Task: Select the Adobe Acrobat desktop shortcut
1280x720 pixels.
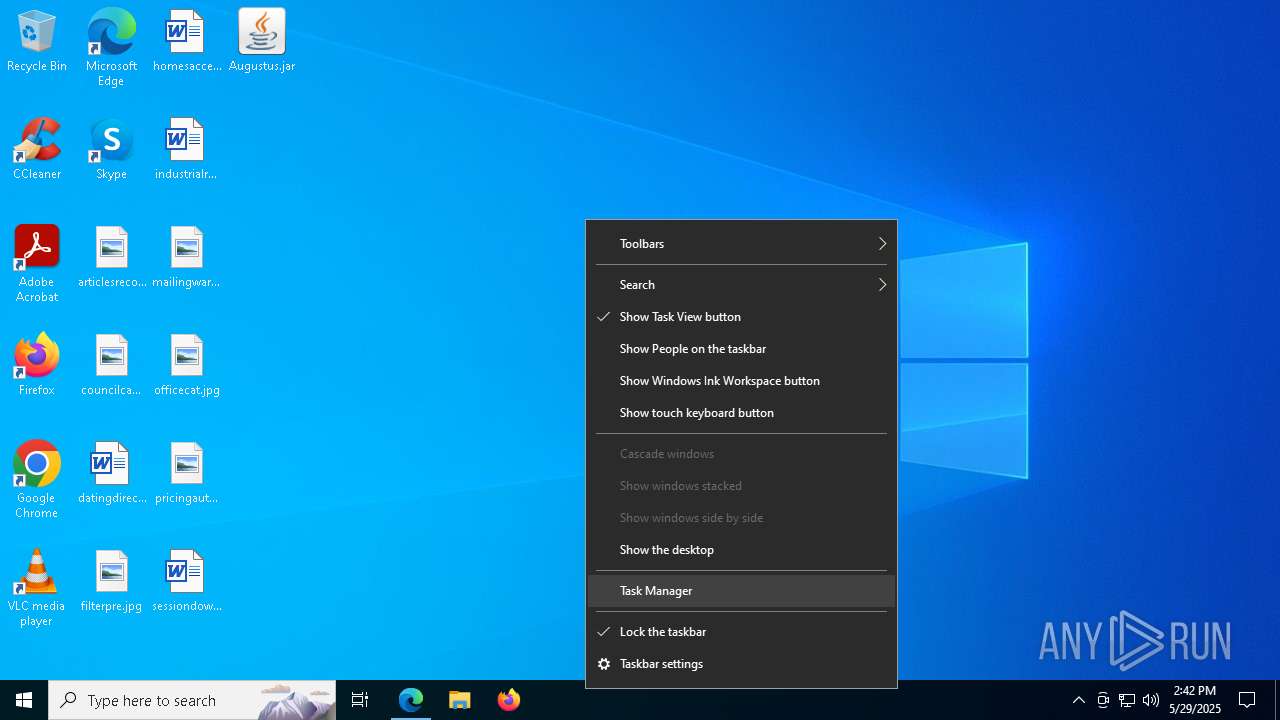Action: (x=37, y=264)
